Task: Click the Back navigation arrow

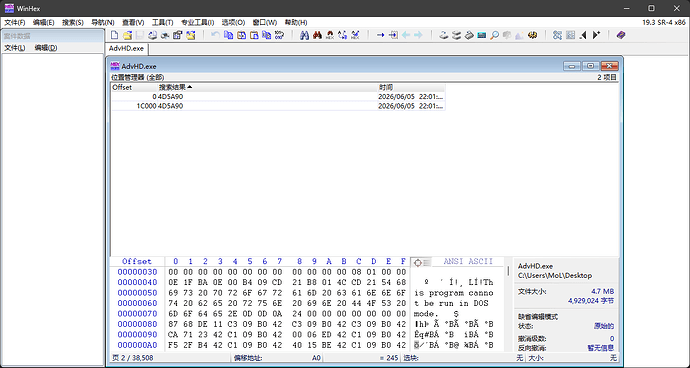Action: point(406,35)
